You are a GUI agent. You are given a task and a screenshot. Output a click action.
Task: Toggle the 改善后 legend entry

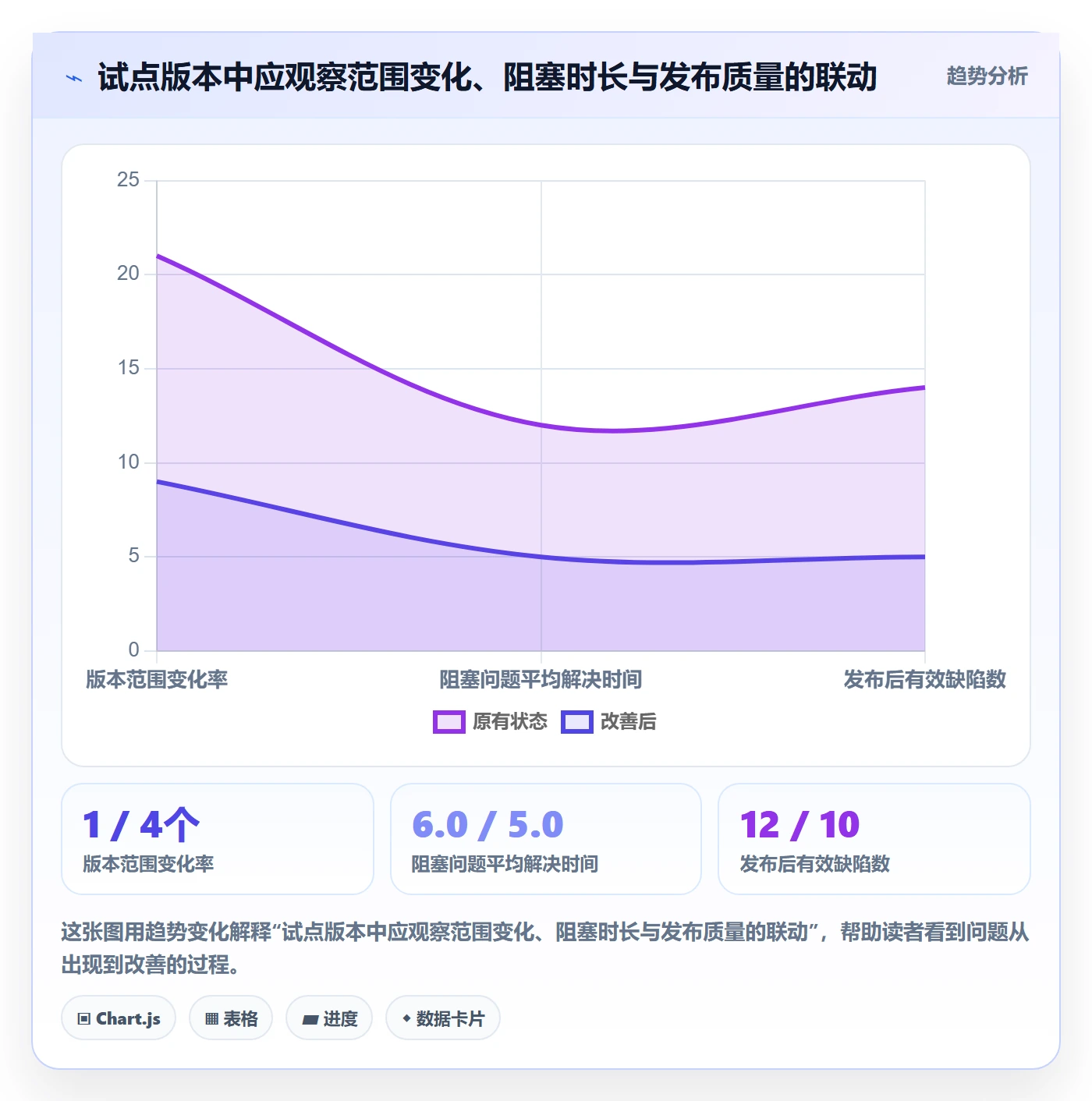click(x=608, y=722)
